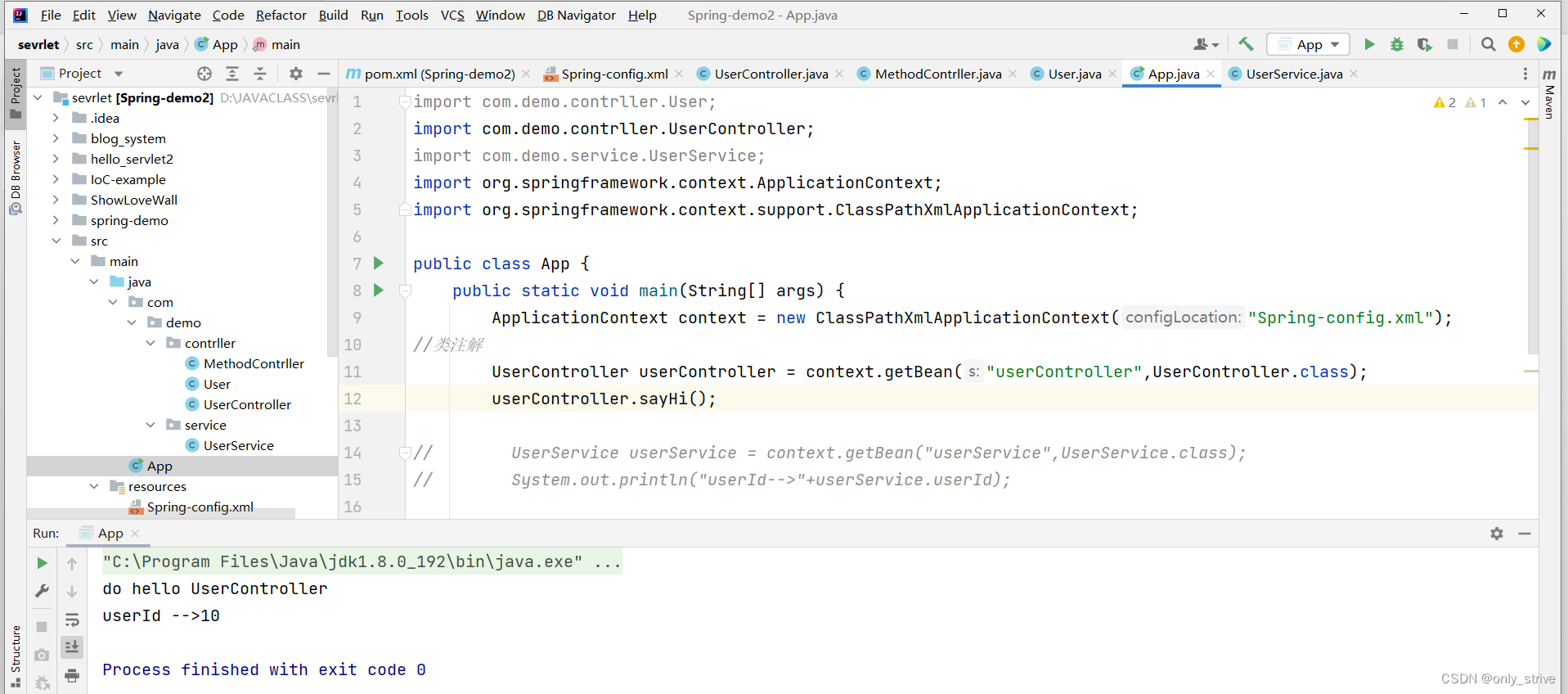The image size is (1568, 694).
Task: Click the orange update arrow icon
Action: coord(1516,44)
